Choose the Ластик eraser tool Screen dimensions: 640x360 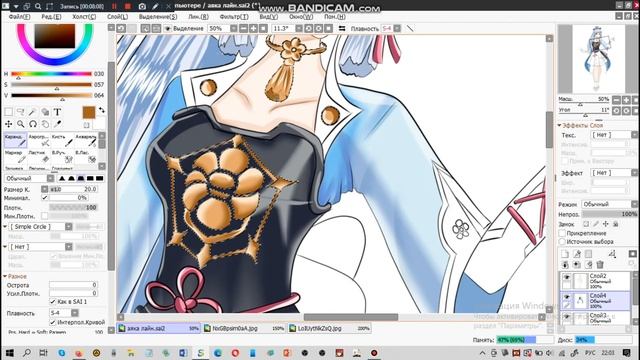pos(39,156)
